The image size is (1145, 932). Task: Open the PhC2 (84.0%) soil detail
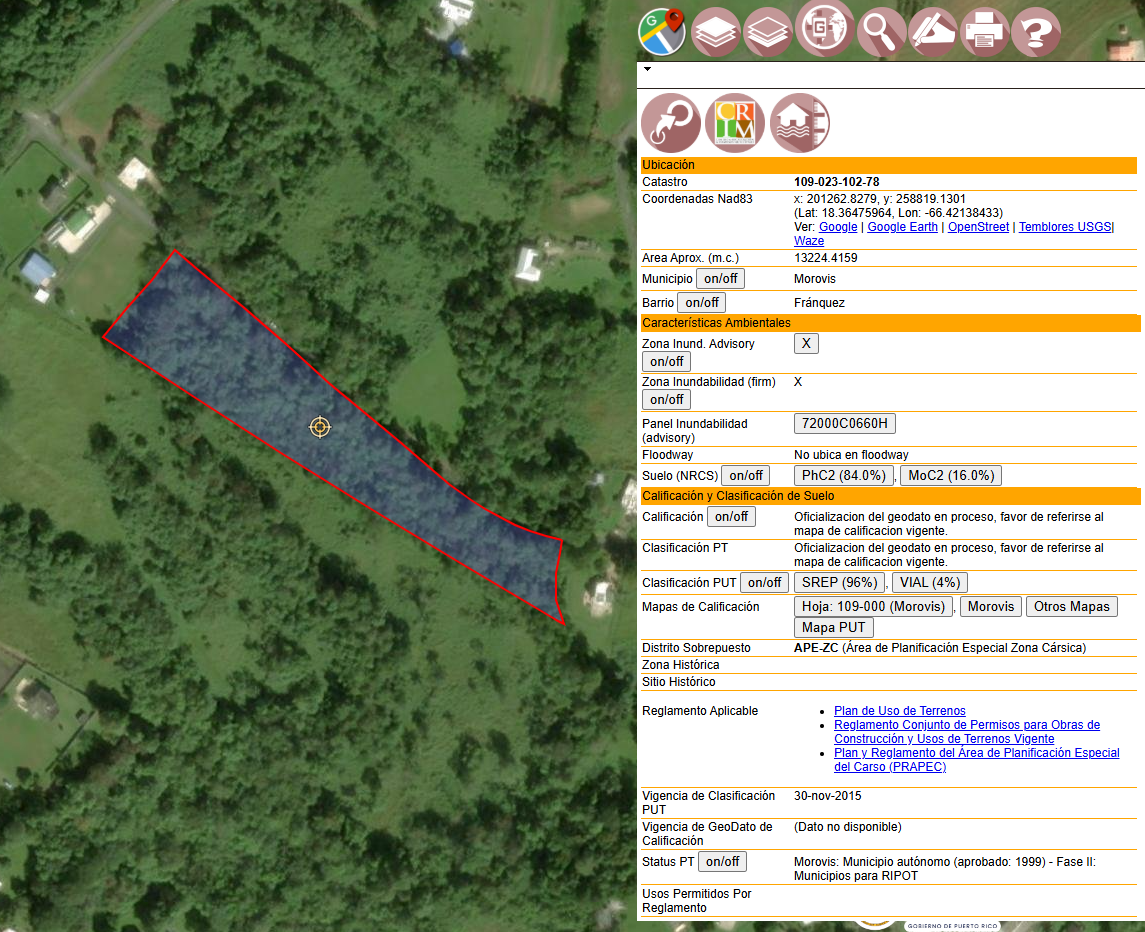pos(843,475)
